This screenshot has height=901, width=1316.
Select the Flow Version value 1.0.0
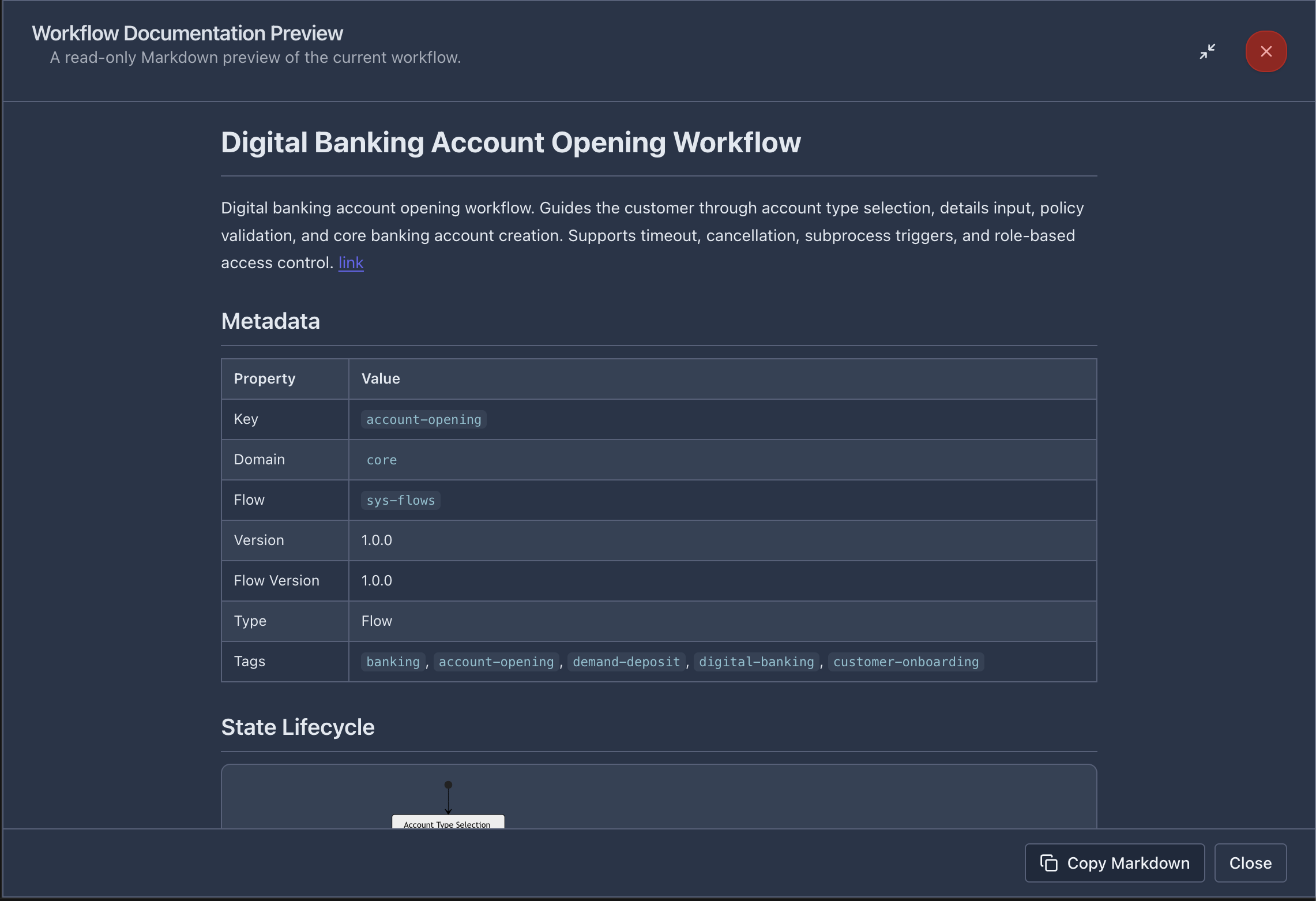[377, 581]
